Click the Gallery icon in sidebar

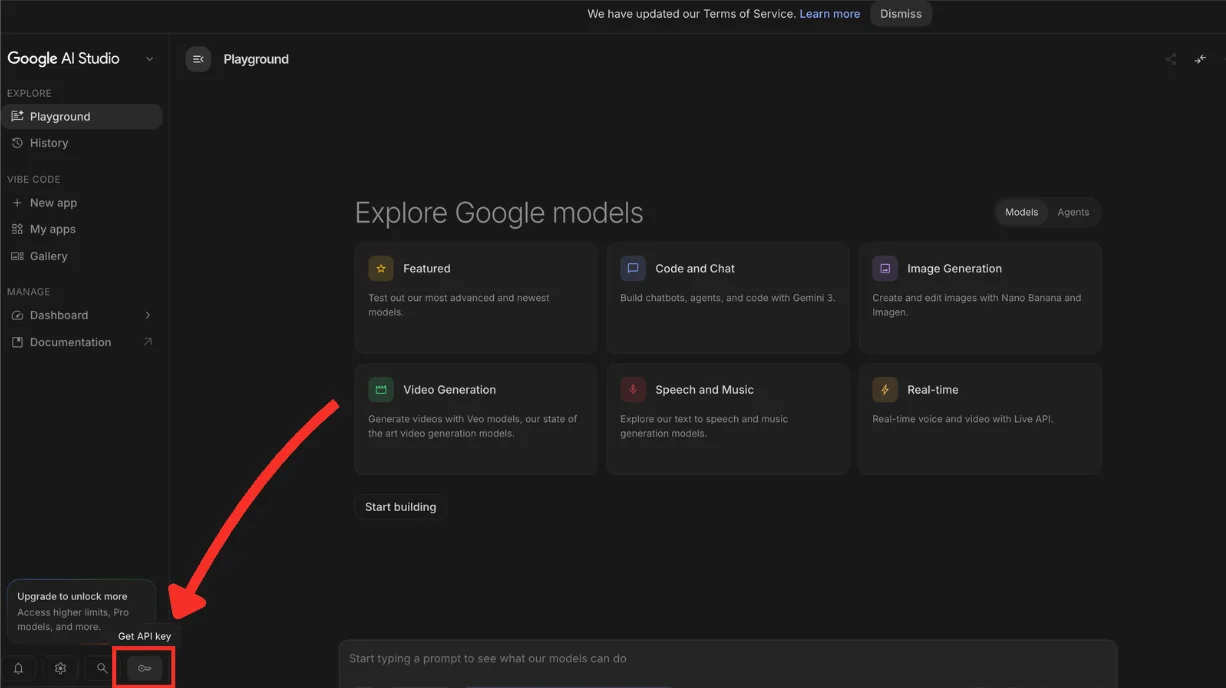point(17,256)
